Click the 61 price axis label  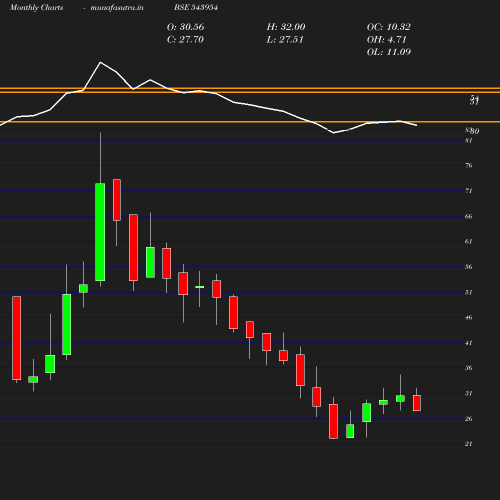pyautogui.click(x=469, y=241)
